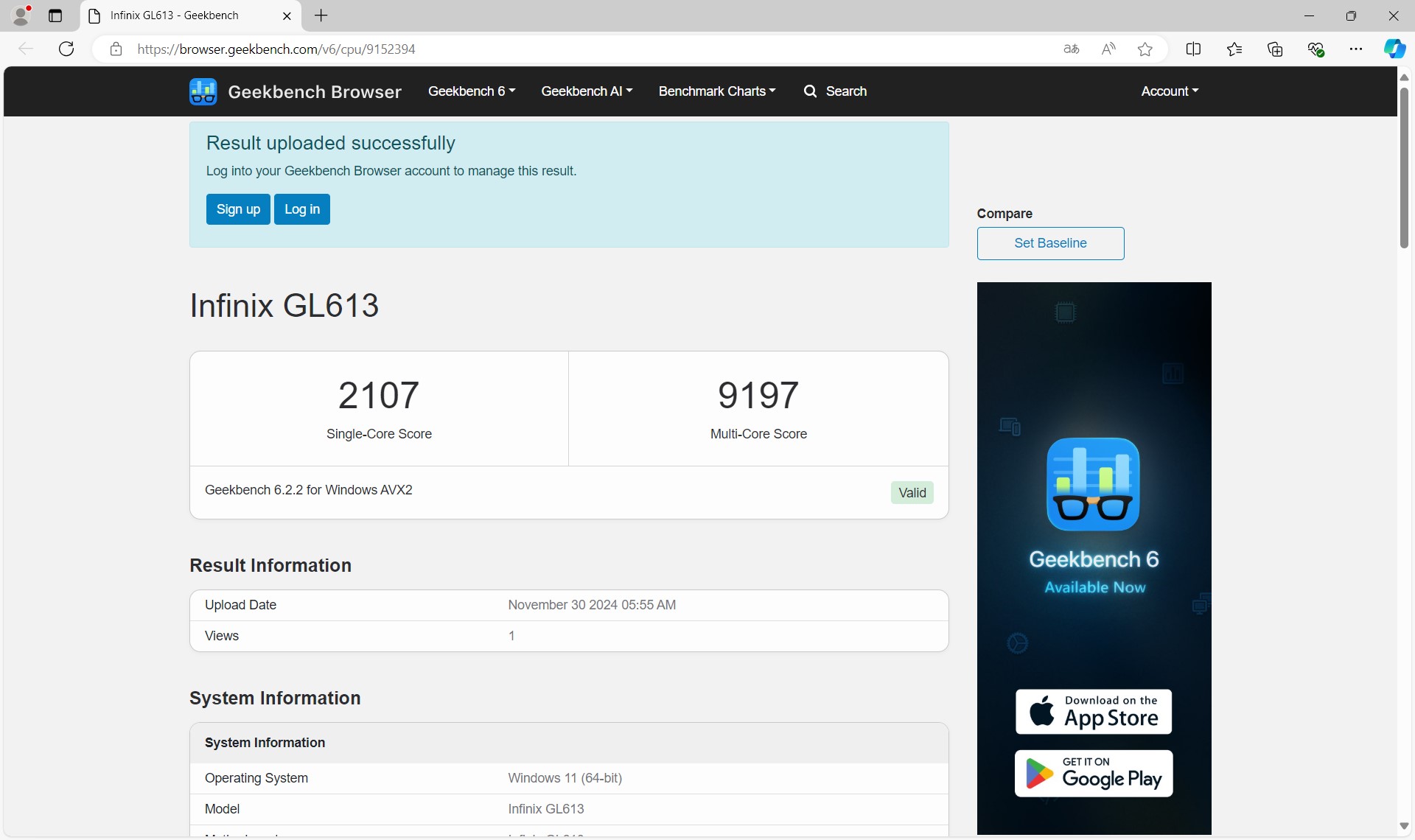Select the 2107 single-core score
This screenshot has width=1415, height=840.
click(x=379, y=395)
